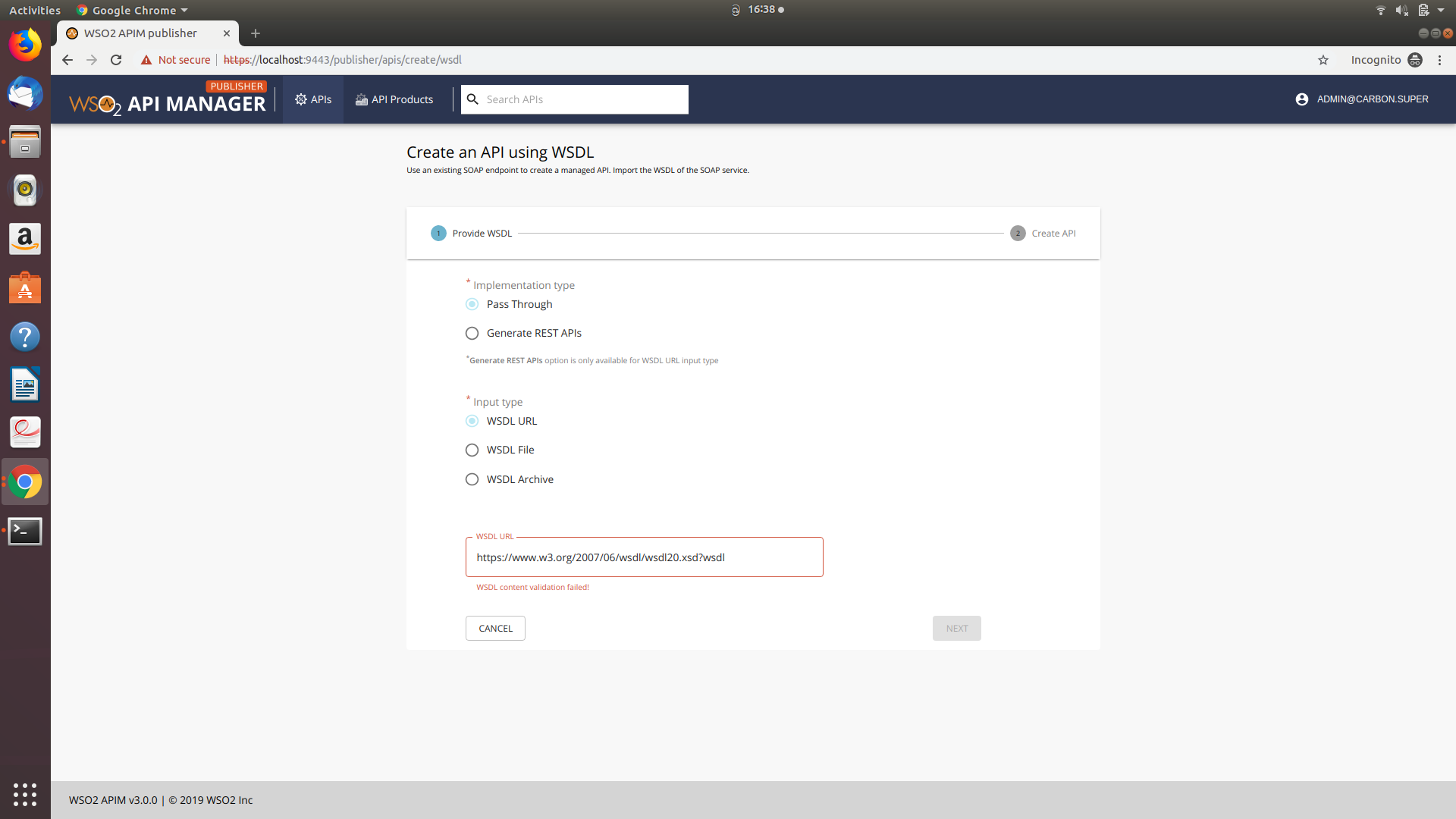Bookmark the page with the star icon
Viewport: 1456px width, 819px height.
[1323, 60]
